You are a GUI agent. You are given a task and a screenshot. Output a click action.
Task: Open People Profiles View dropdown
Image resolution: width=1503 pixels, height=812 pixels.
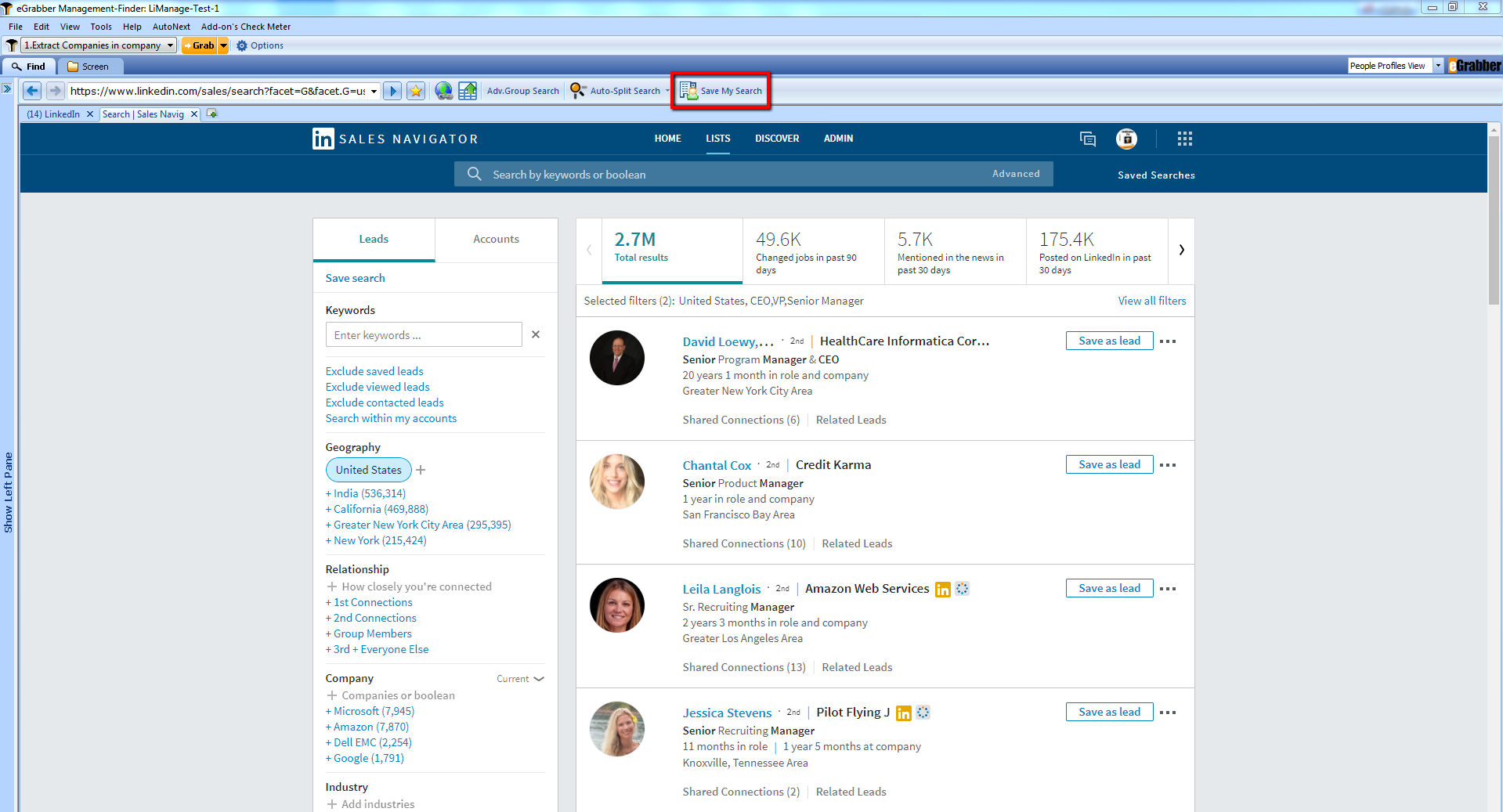pyautogui.click(x=1438, y=66)
